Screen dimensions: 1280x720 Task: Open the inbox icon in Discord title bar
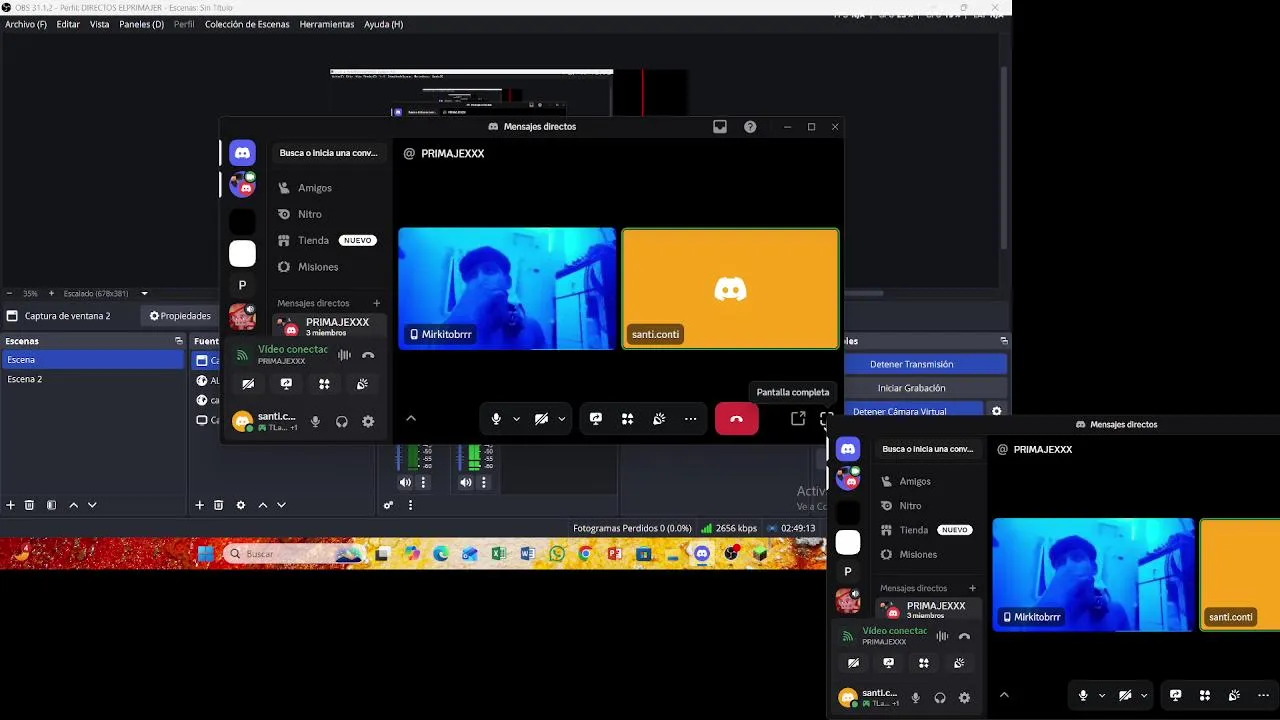[x=720, y=127]
